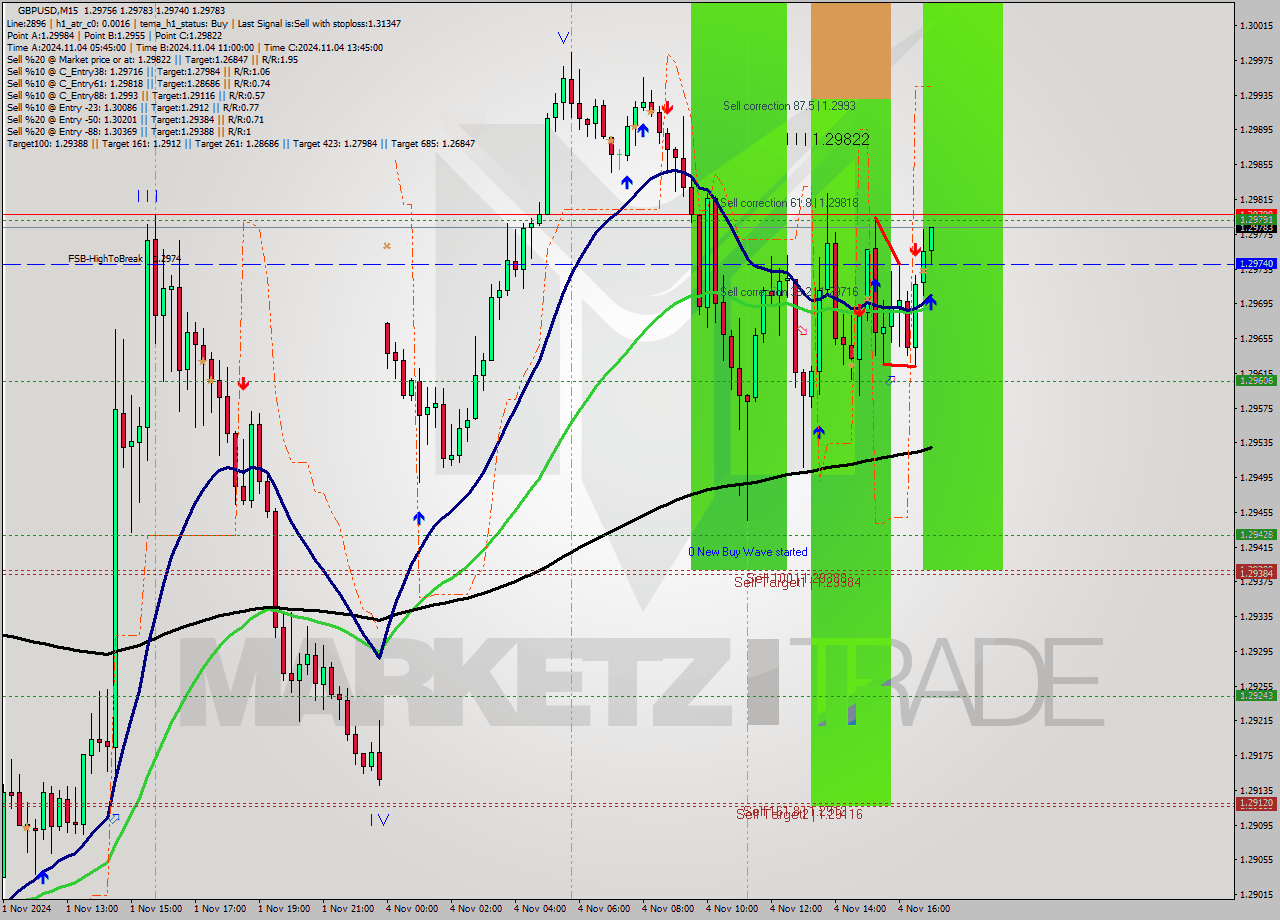1280x920 pixels.
Task: Click the '1 Nov 2024' date label
Action: click(x=27, y=909)
